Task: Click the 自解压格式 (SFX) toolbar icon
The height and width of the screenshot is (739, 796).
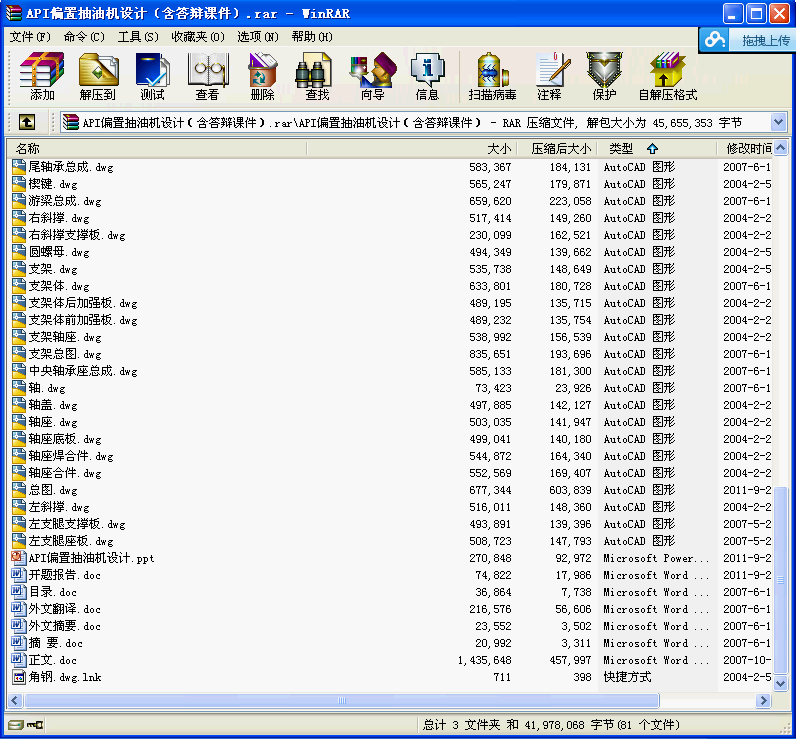Action: click(x=668, y=76)
